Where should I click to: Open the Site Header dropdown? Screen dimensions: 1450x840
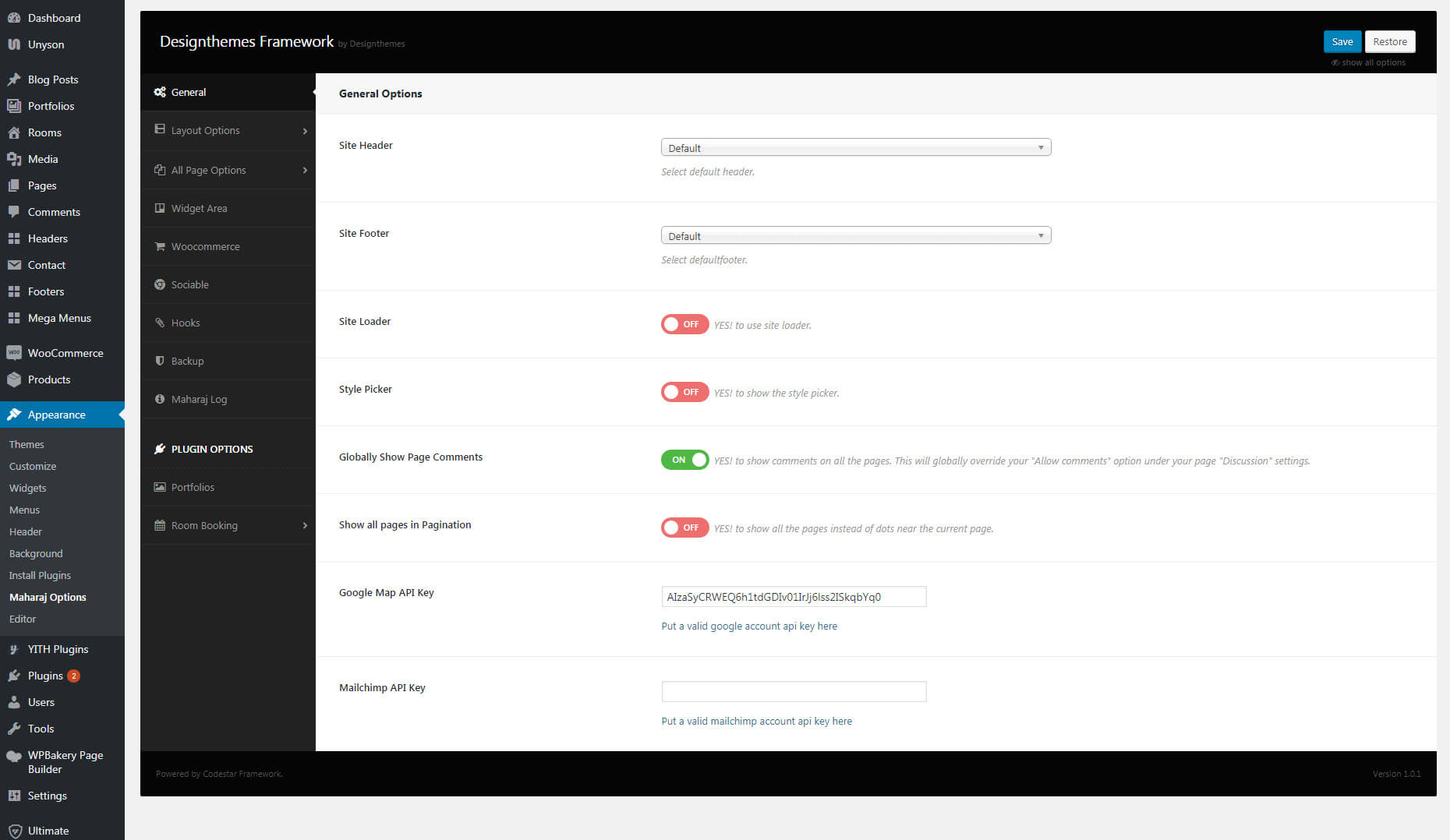click(x=855, y=146)
